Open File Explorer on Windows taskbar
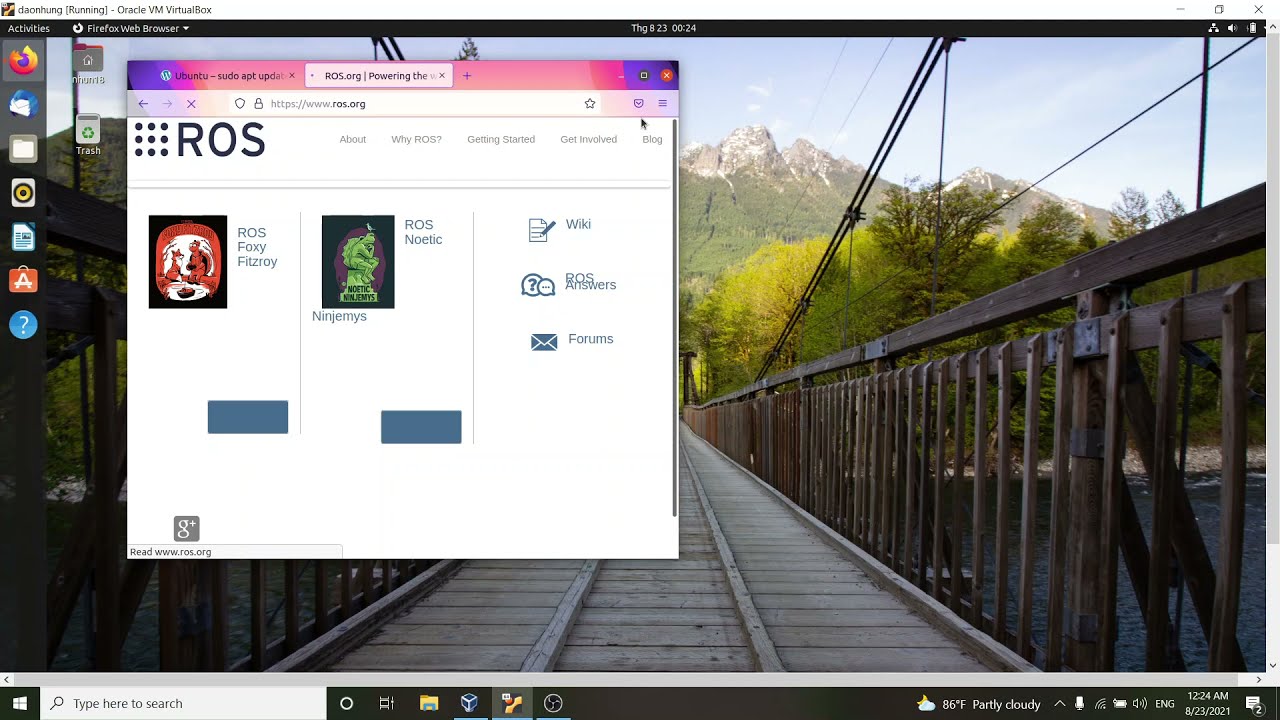 tap(429, 703)
